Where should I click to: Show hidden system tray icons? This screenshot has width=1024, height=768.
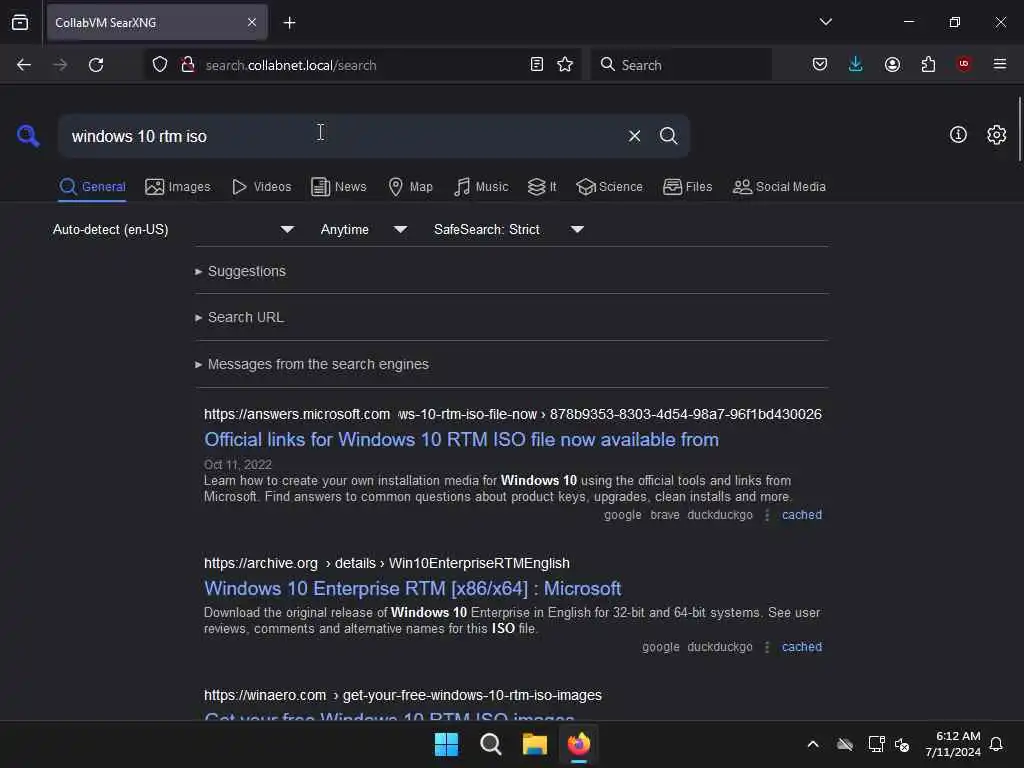812,744
